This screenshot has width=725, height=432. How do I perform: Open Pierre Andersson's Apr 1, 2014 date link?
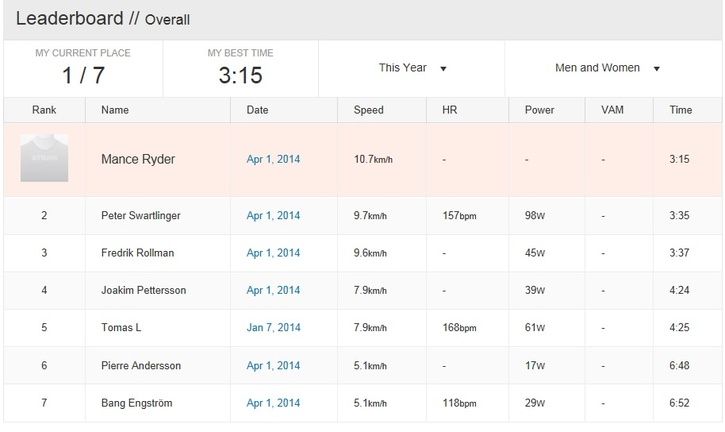(273, 365)
